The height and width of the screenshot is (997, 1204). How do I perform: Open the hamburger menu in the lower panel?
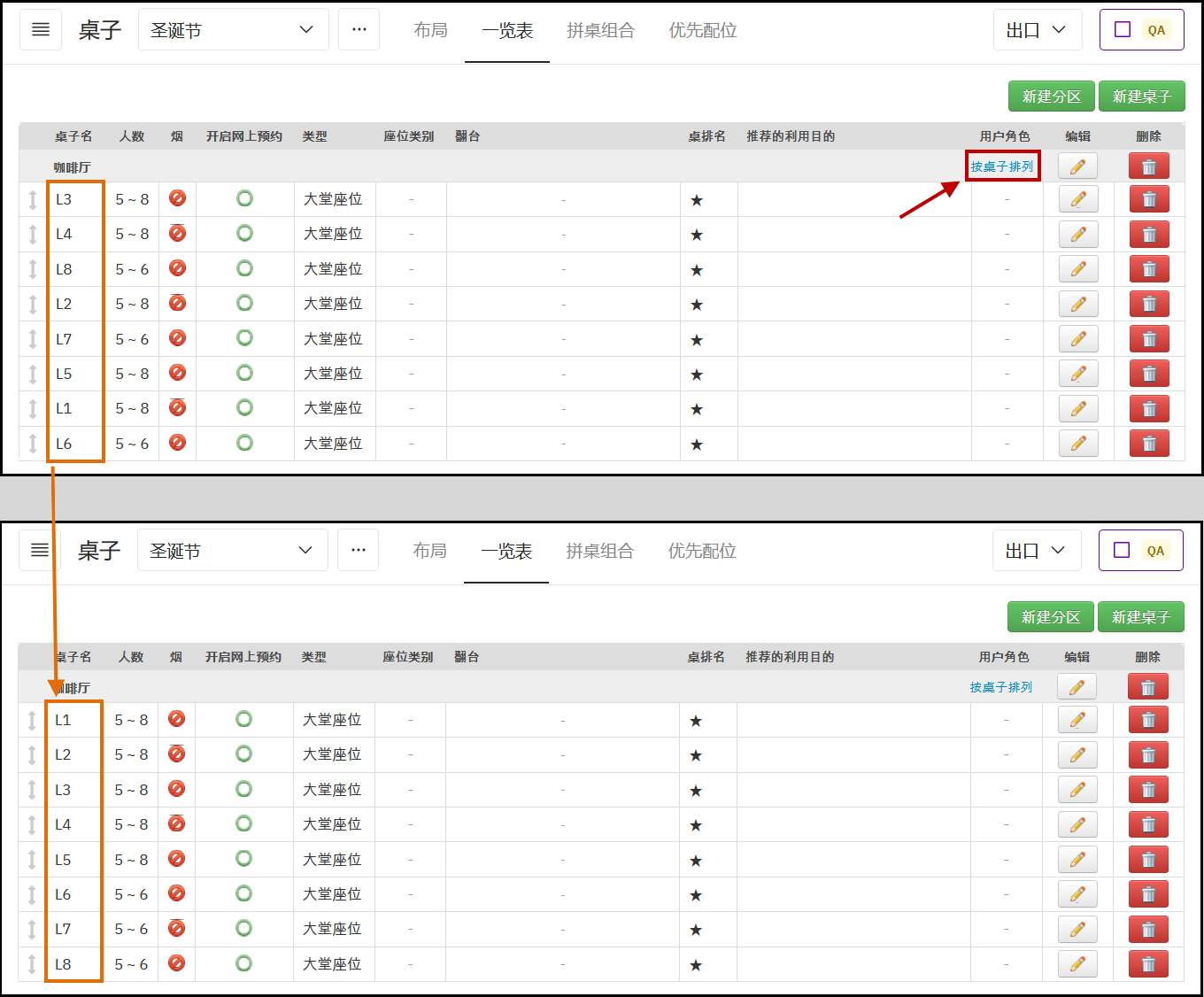(40, 551)
